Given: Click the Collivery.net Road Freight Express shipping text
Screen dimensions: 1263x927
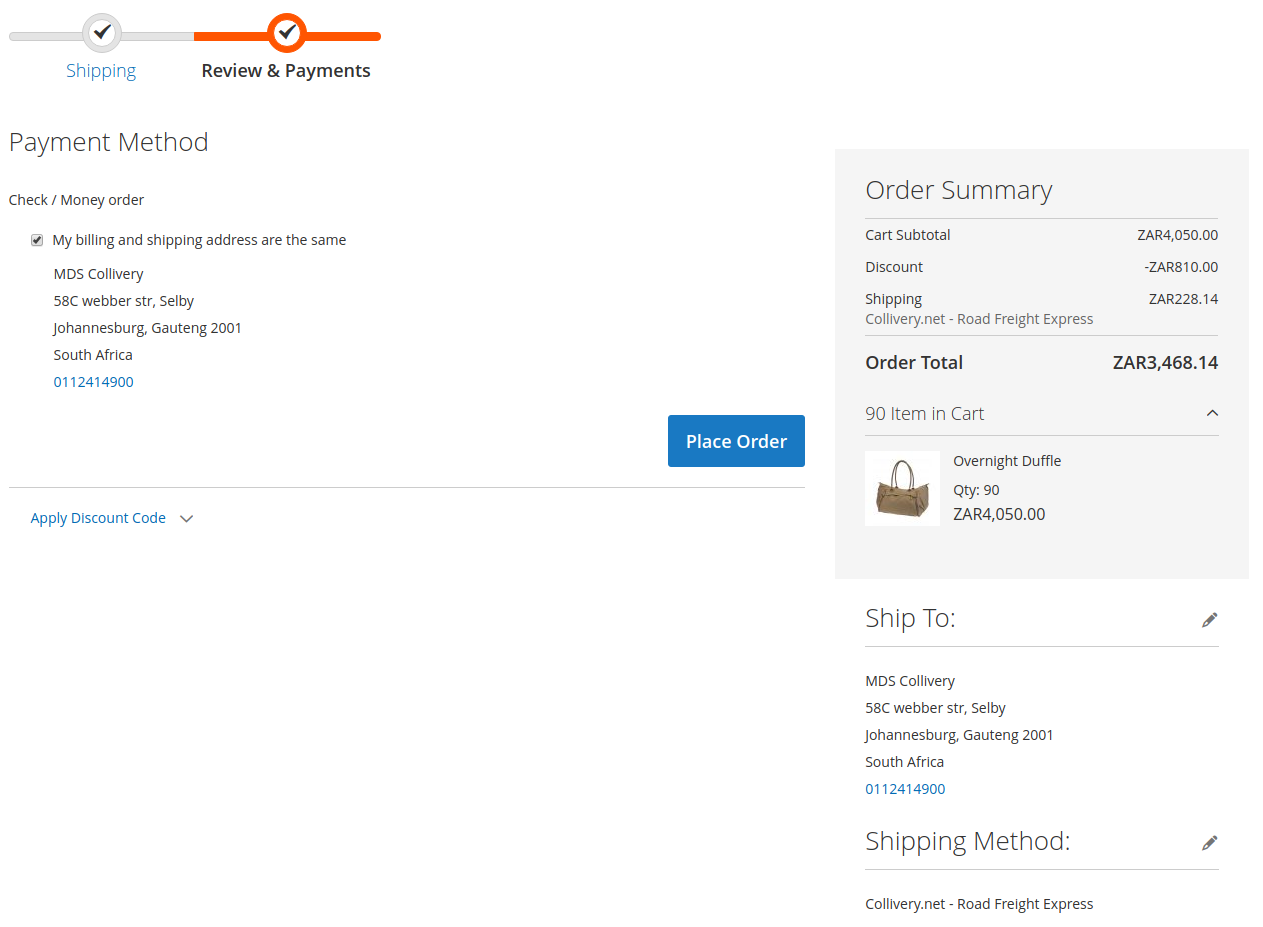Looking at the screenshot, I should tap(979, 319).
